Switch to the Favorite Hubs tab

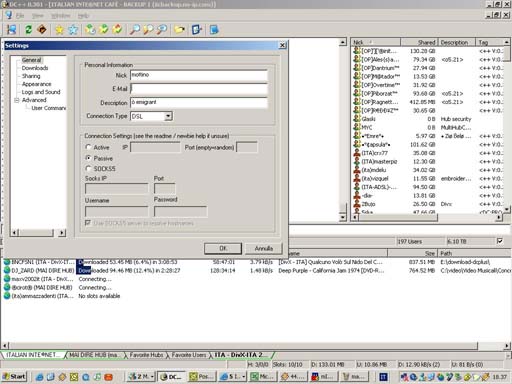click(x=146, y=355)
